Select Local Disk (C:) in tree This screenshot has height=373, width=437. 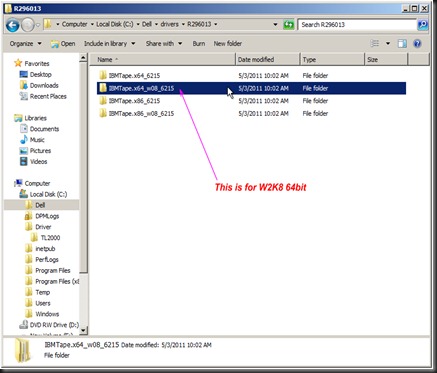tap(48, 194)
